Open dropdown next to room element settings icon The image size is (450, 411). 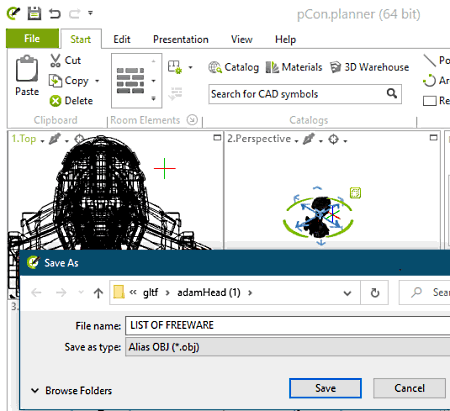[190, 67]
